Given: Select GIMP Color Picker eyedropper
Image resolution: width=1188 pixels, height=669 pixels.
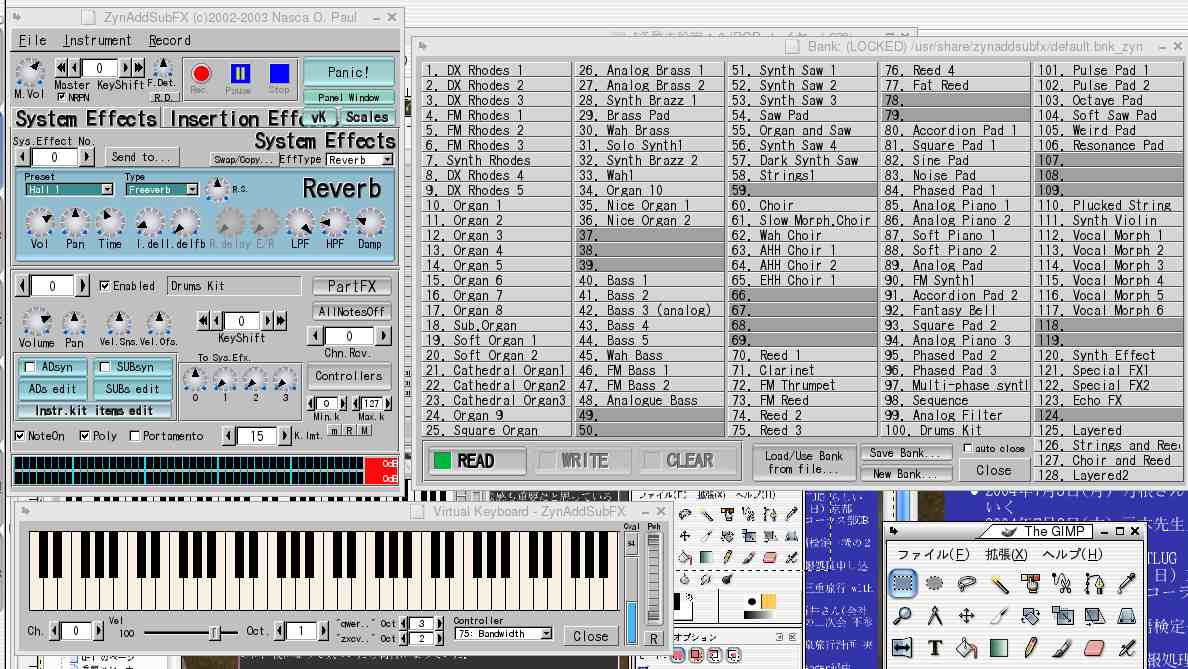Looking at the screenshot, I should point(1126,583).
